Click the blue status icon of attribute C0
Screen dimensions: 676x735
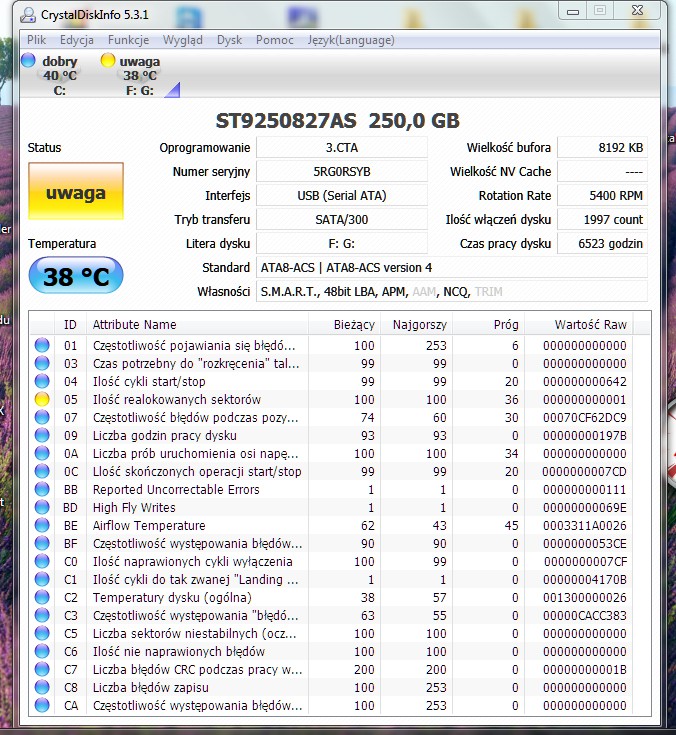42,561
